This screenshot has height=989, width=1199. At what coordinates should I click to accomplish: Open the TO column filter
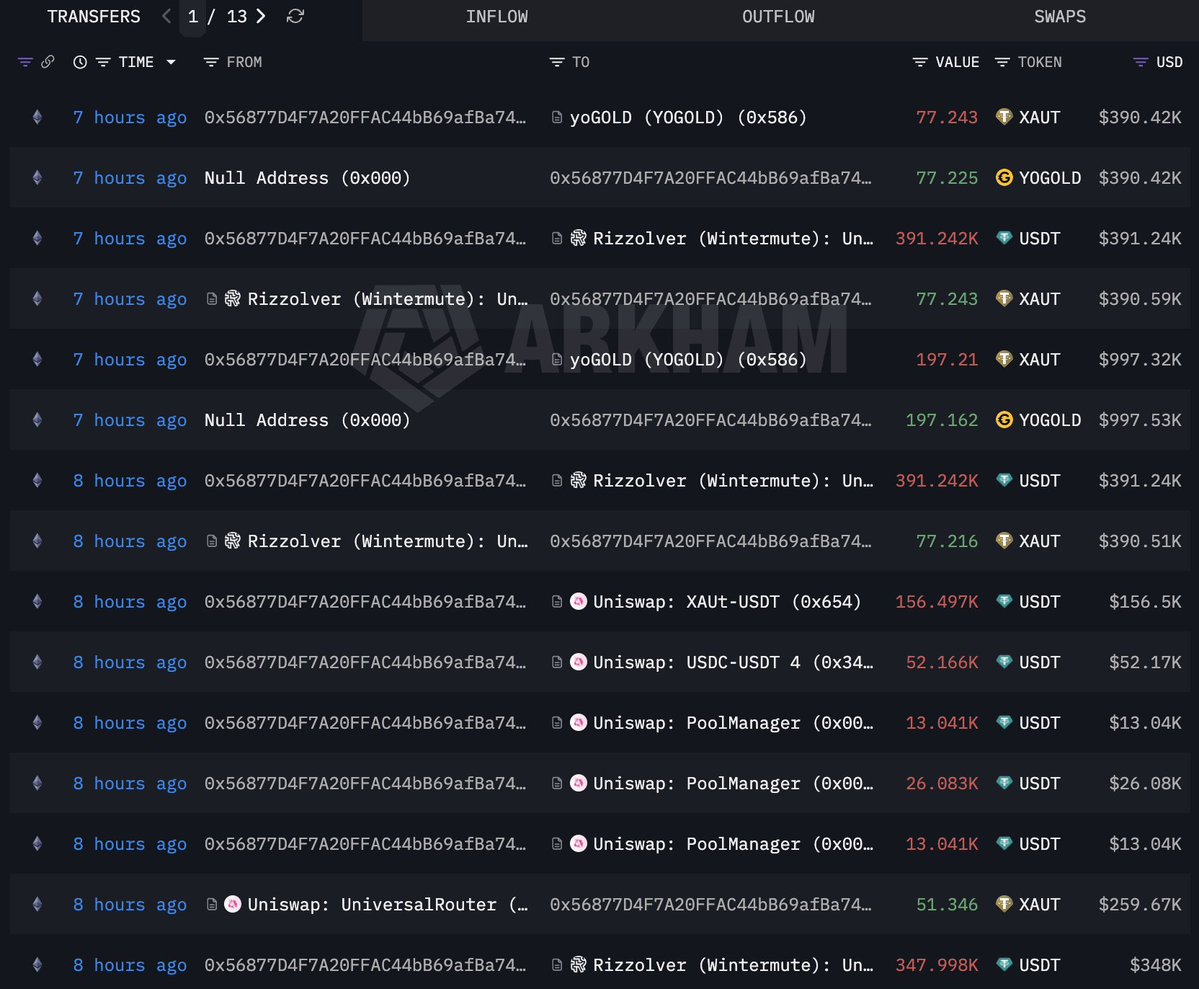(557, 62)
